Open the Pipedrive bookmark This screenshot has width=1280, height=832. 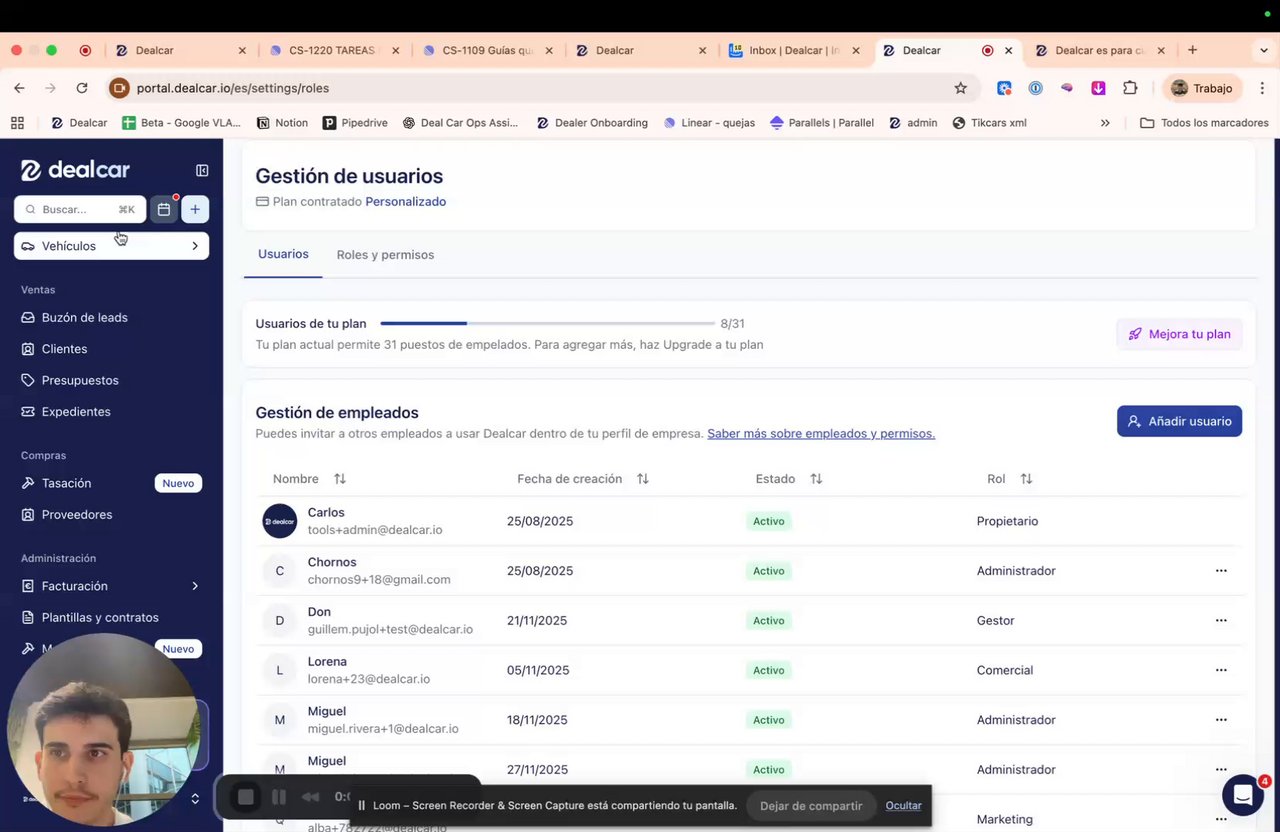[355, 123]
